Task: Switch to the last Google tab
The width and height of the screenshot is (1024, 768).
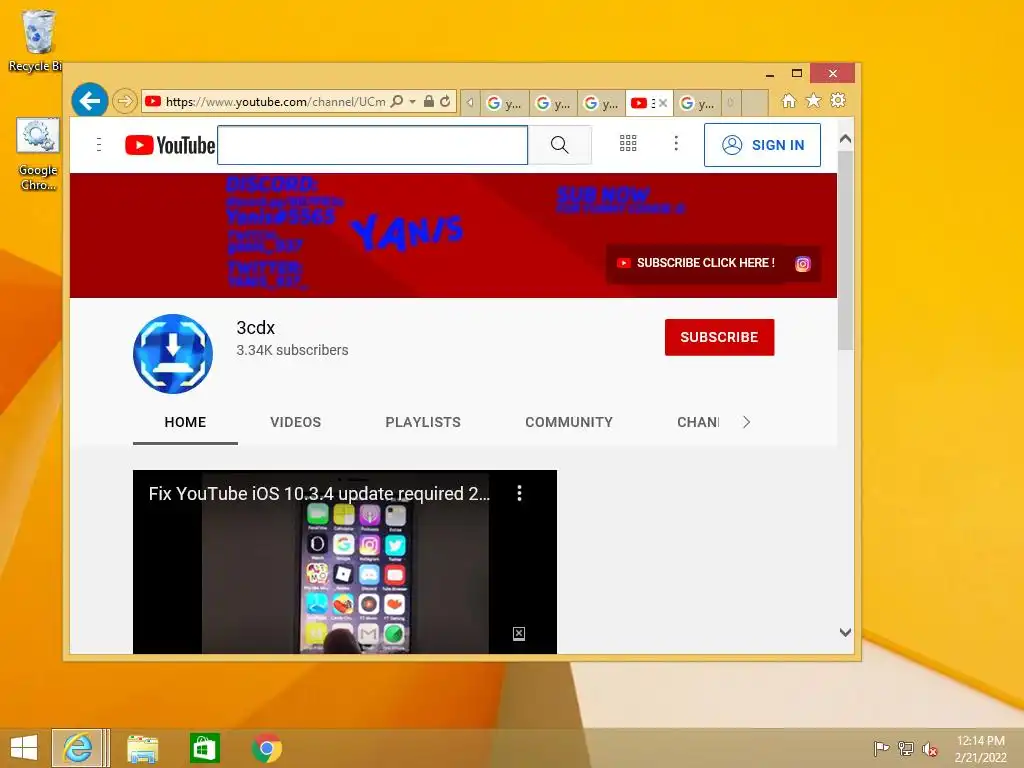Action: 697,103
